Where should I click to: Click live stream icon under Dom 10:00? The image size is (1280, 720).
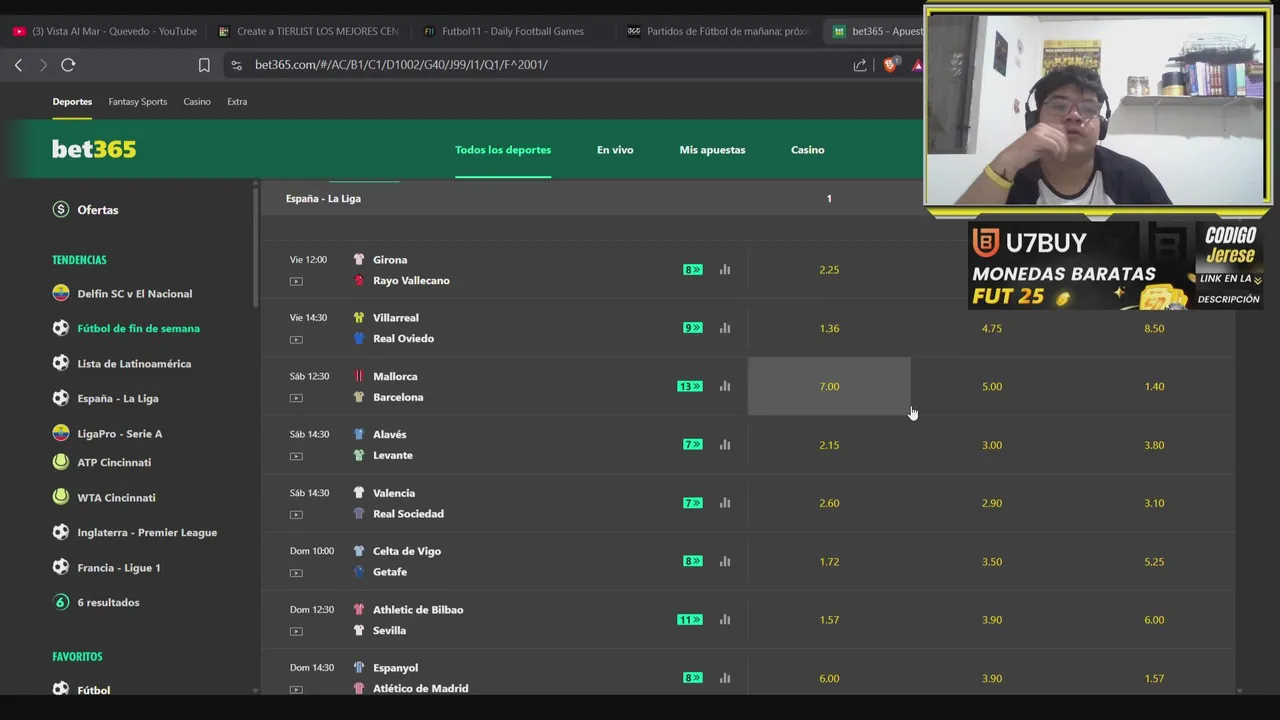[x=296, y=573]
